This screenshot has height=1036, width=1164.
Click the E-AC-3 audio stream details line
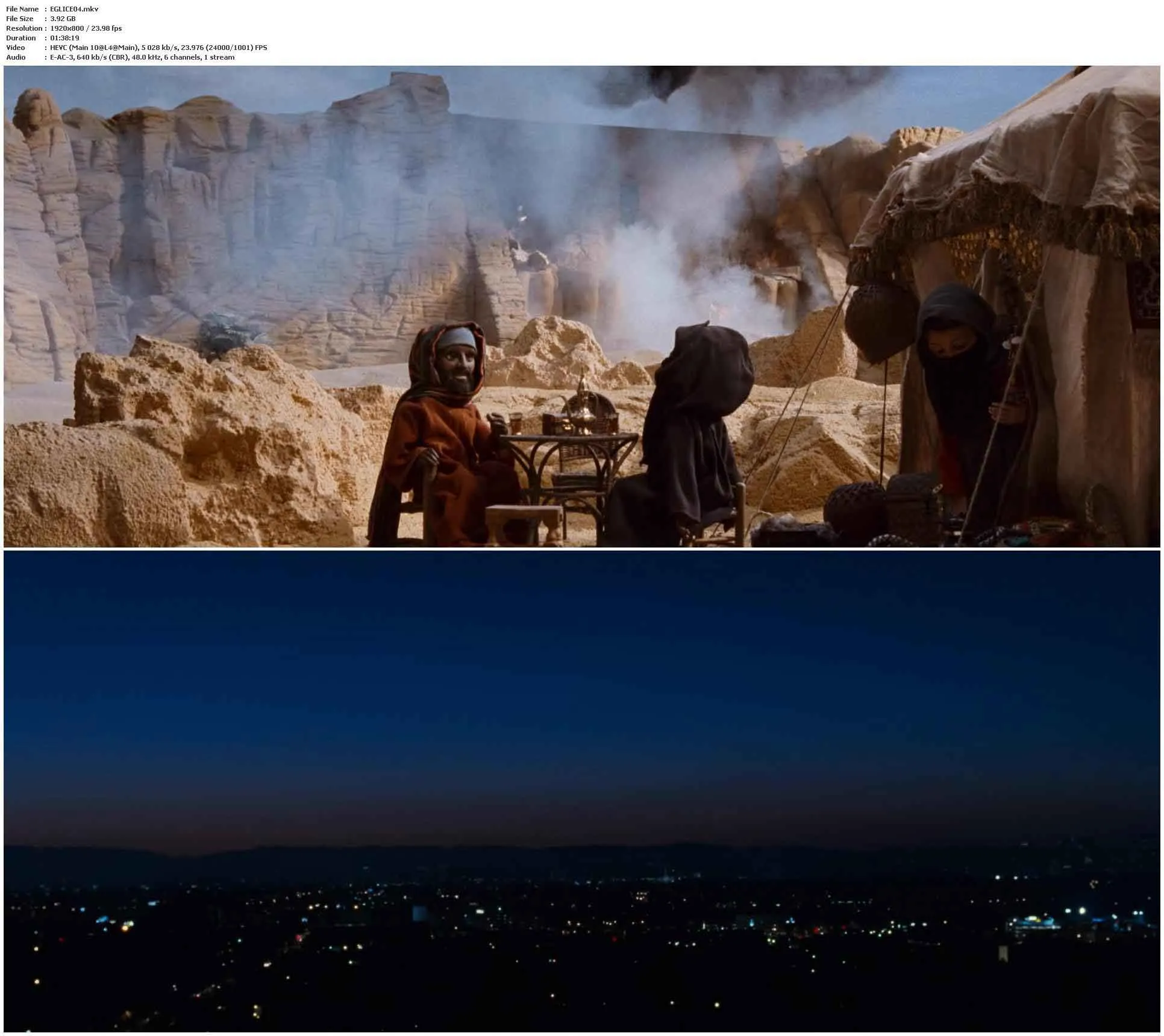pyautogui.click(x=142, y=57)
